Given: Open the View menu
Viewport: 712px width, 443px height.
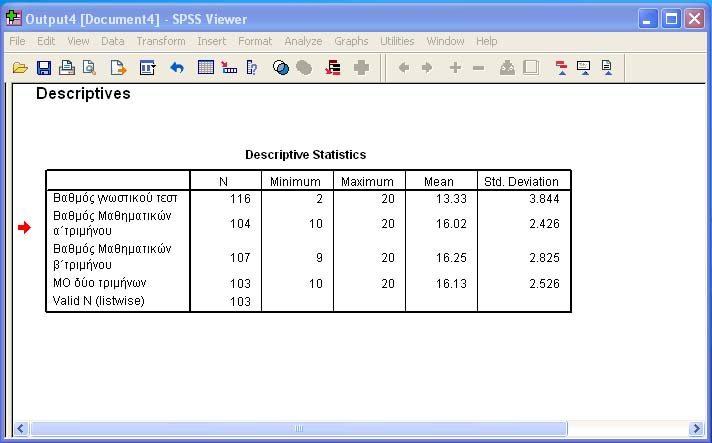Looking at the screenshot, I should pos(78,41).
